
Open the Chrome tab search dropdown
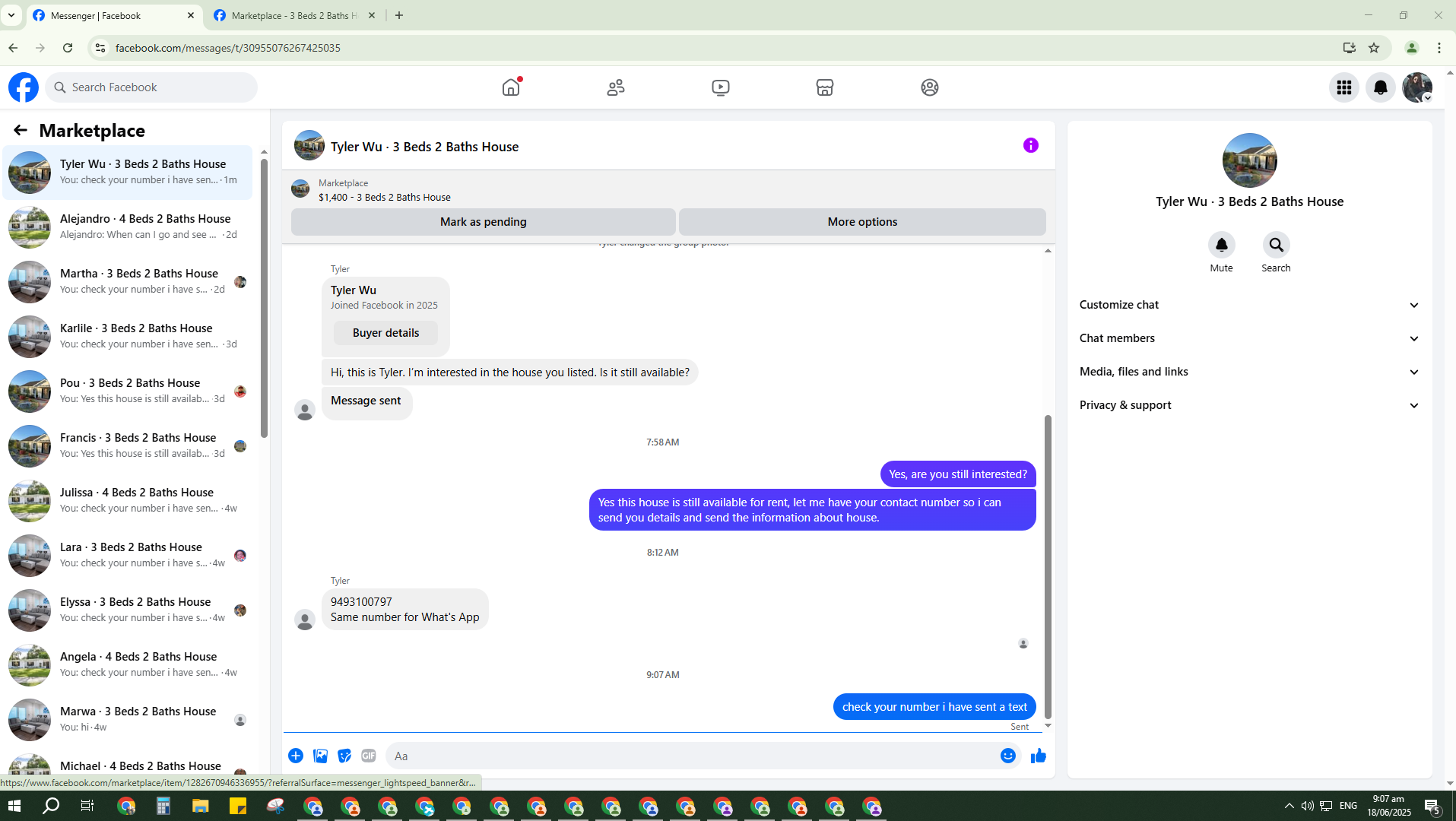(11, 15)
